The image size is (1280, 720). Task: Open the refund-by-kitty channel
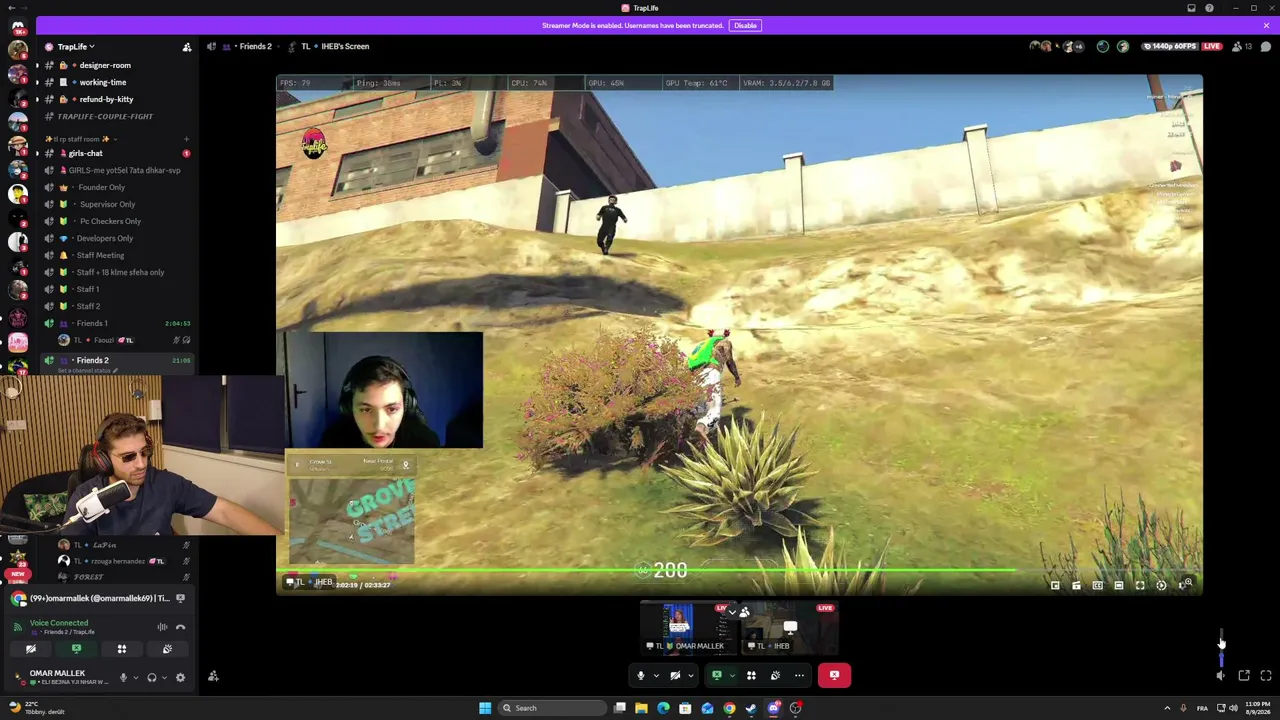[x=106, y=99]
